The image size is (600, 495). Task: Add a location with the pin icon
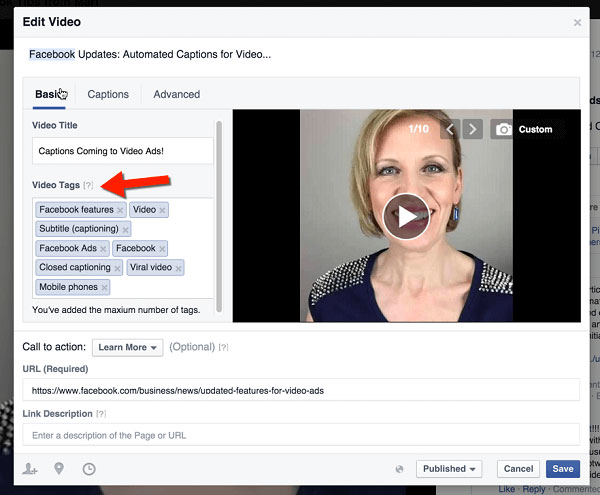click(59, 468)
